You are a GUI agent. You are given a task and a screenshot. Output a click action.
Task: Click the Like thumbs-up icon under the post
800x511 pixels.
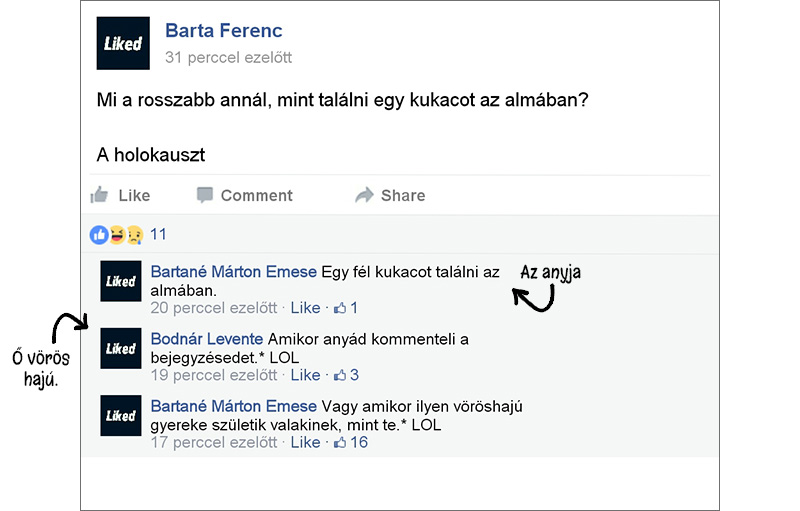(x=99, y=195)
